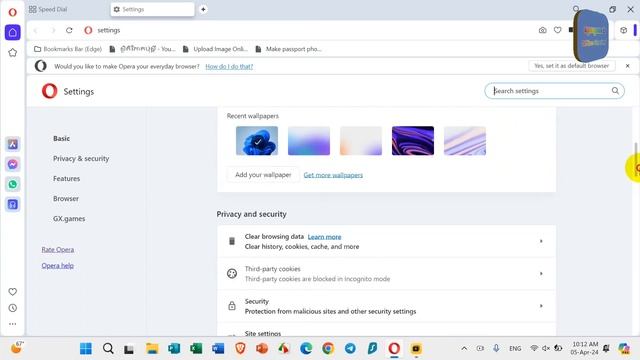Launch Brave browser from taskbar
640x360 pixels.
tap(240, 349)
